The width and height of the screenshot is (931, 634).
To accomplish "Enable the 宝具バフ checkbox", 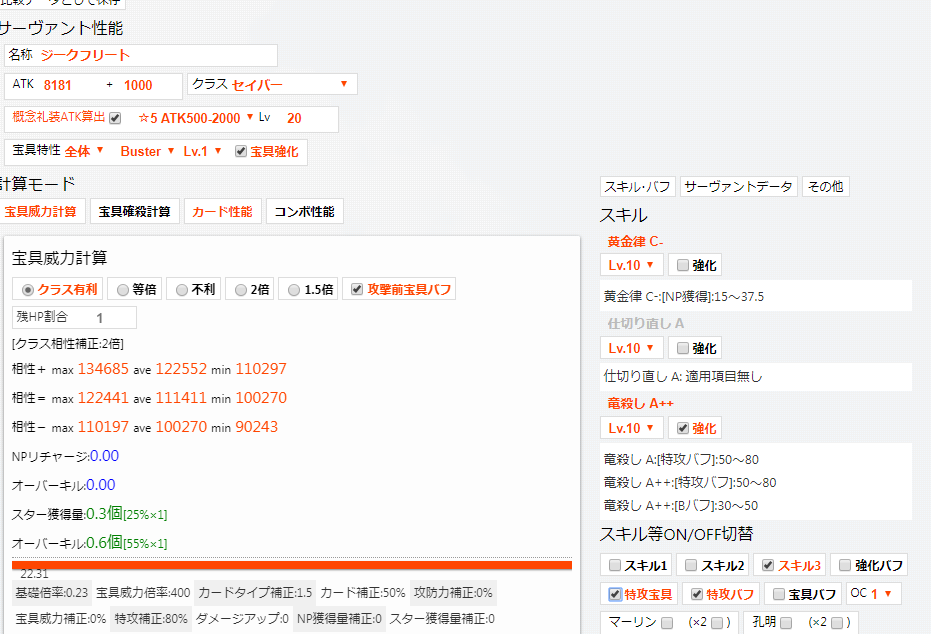I will pyautogui.click(x=779, y=594).
